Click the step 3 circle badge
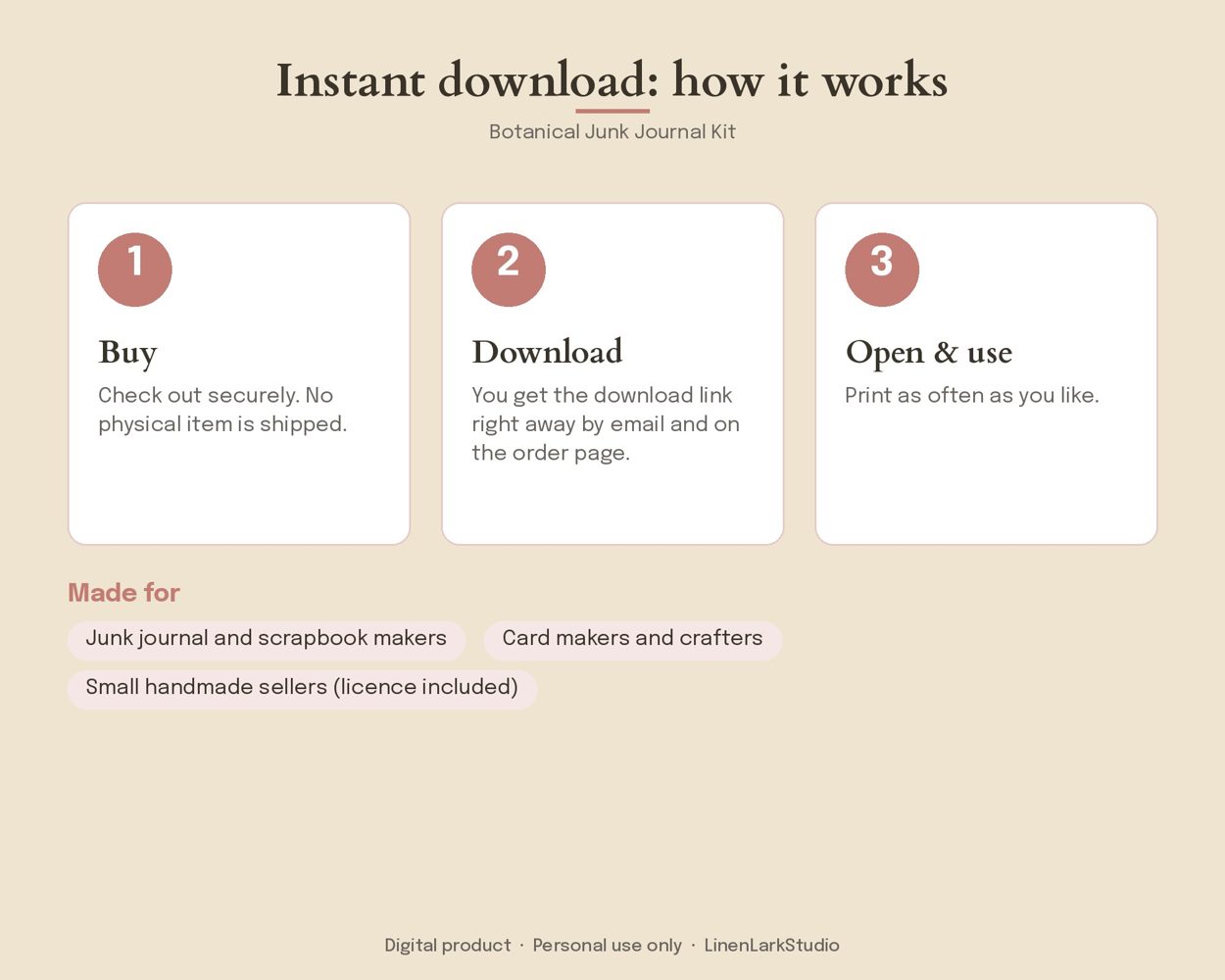The image size is (1225, 980). point(882,269)
